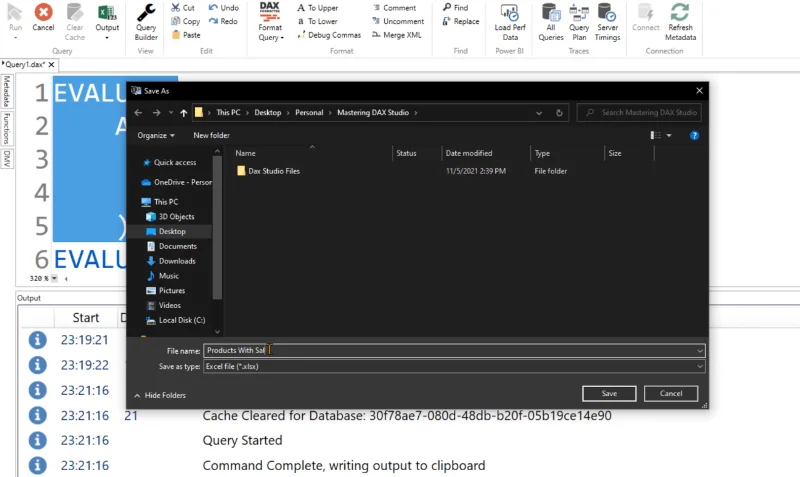Toggle the Query Plan trace
This screenshot has width=800, height=477.
pyautogui.click(x=579, y=21)
